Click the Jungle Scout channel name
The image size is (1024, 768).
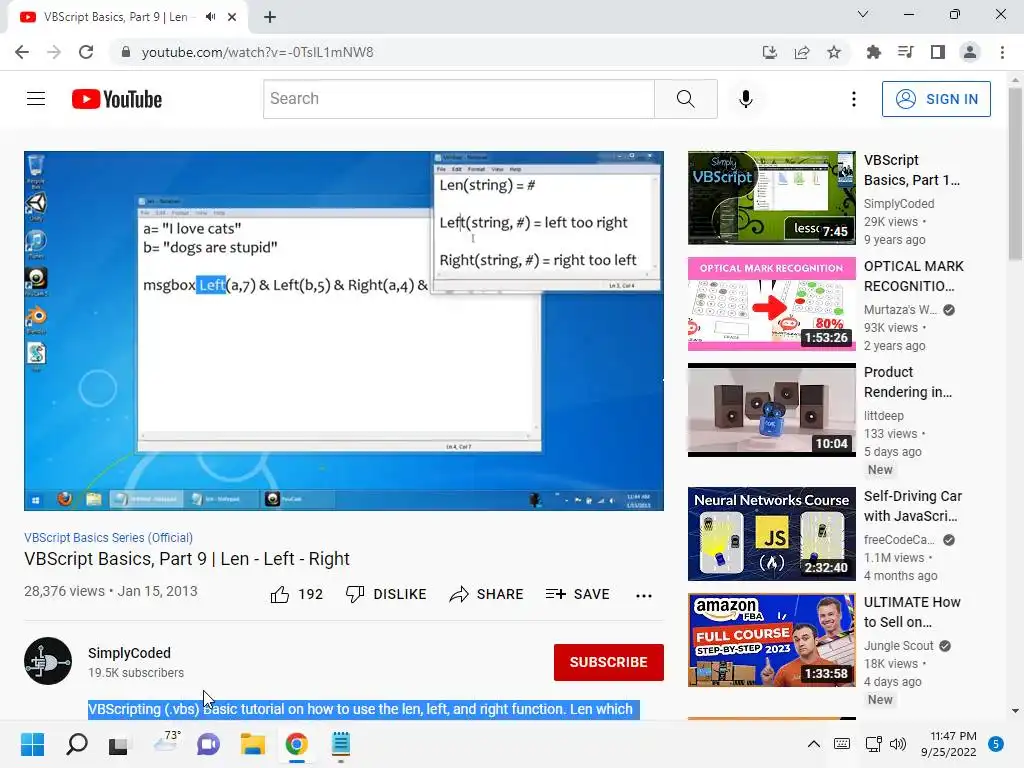(899, 645)
